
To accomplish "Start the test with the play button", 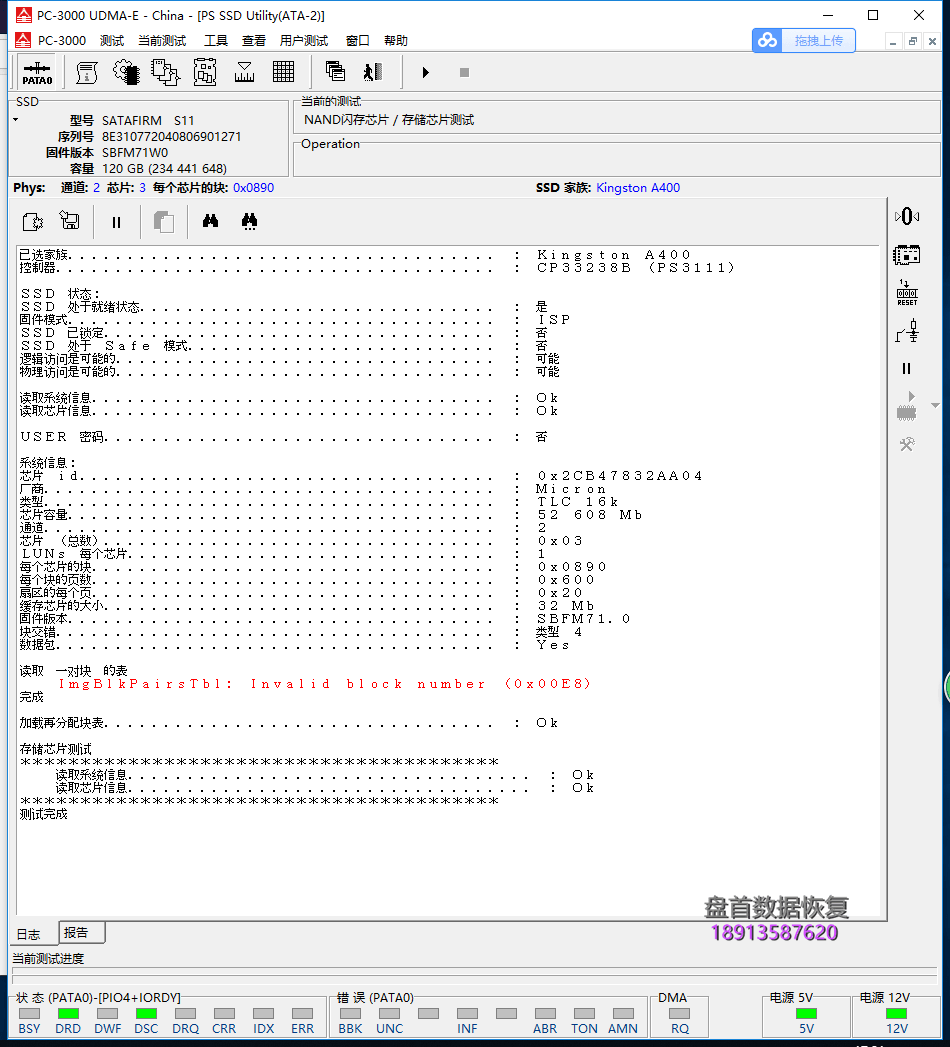I will (x=425, y=72).
